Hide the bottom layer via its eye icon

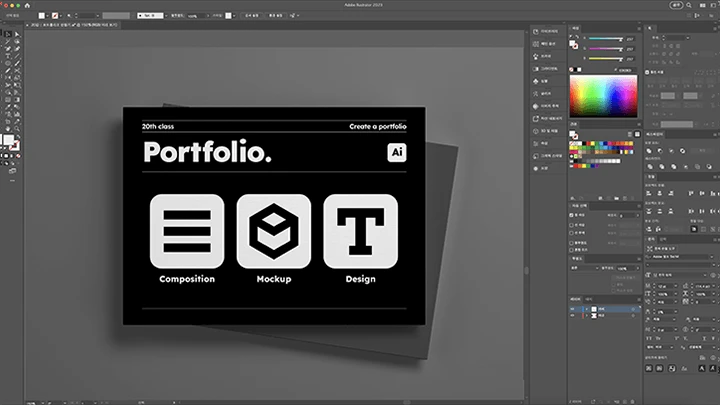(x=572, y=315)
